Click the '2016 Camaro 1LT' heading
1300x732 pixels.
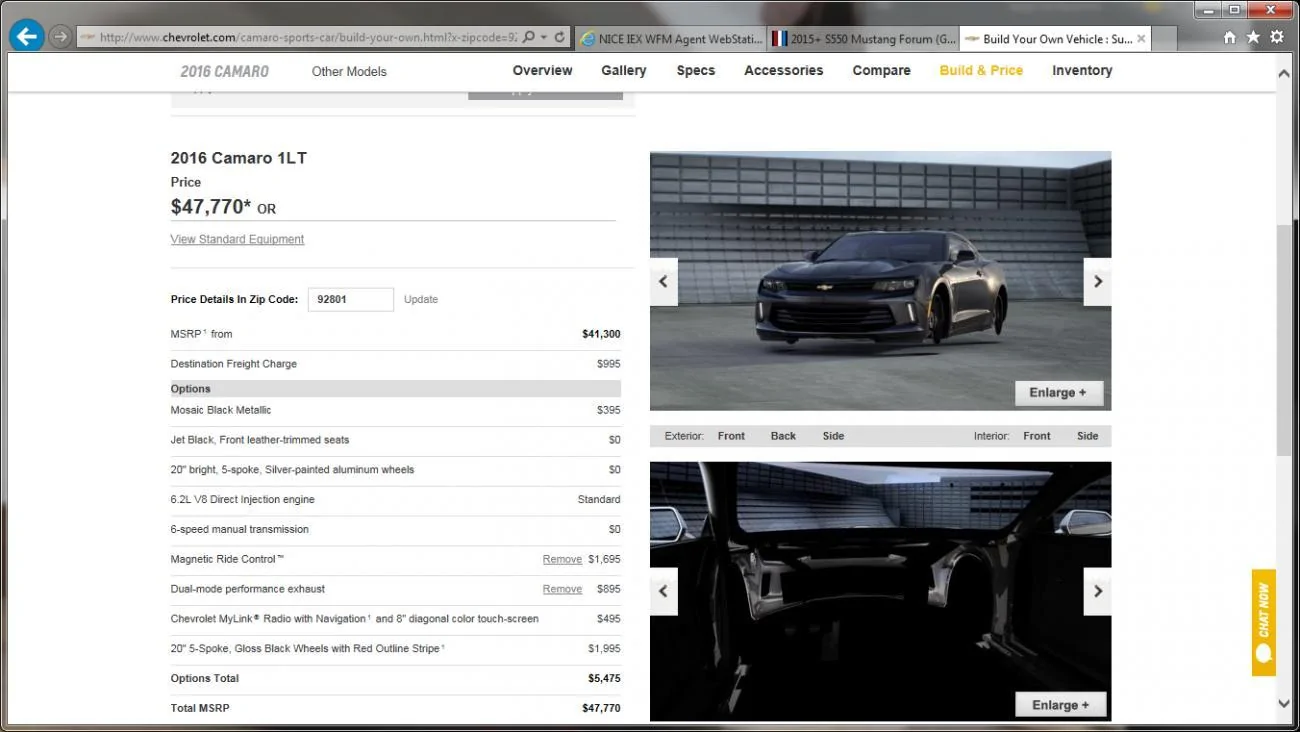[239, 158]
